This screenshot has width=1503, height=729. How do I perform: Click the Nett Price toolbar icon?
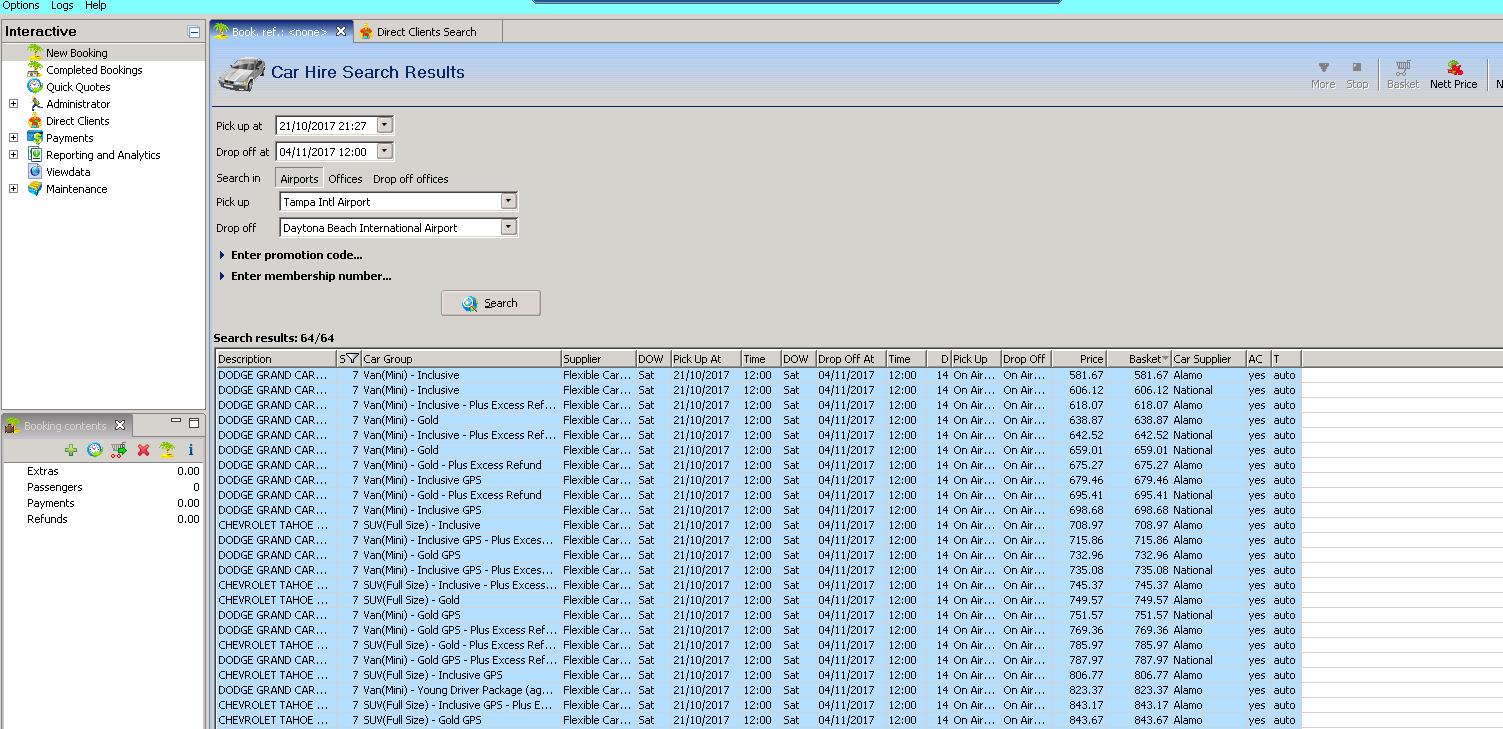coord(1453,74)
